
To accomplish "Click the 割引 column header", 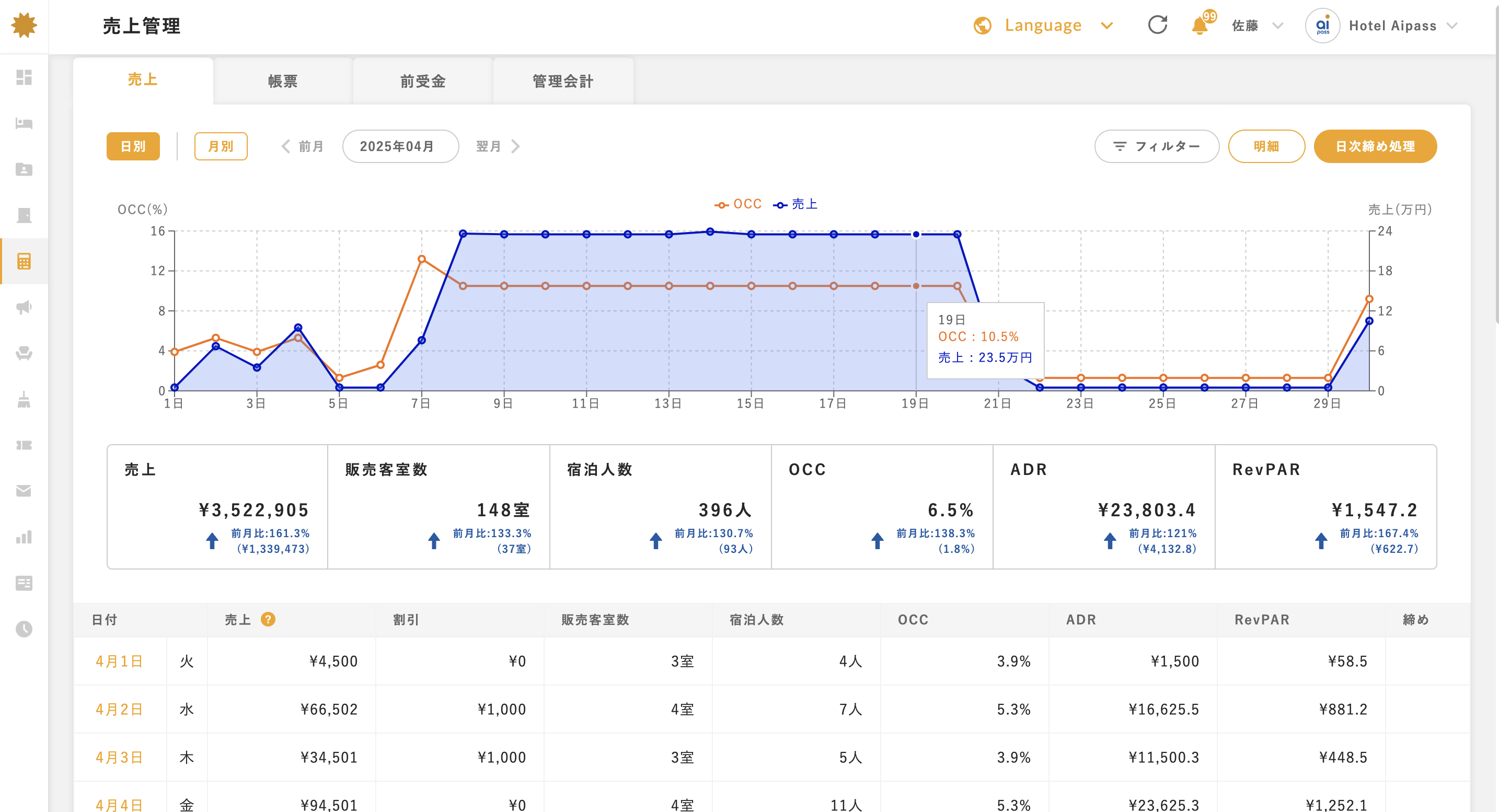I will [406, 620].
